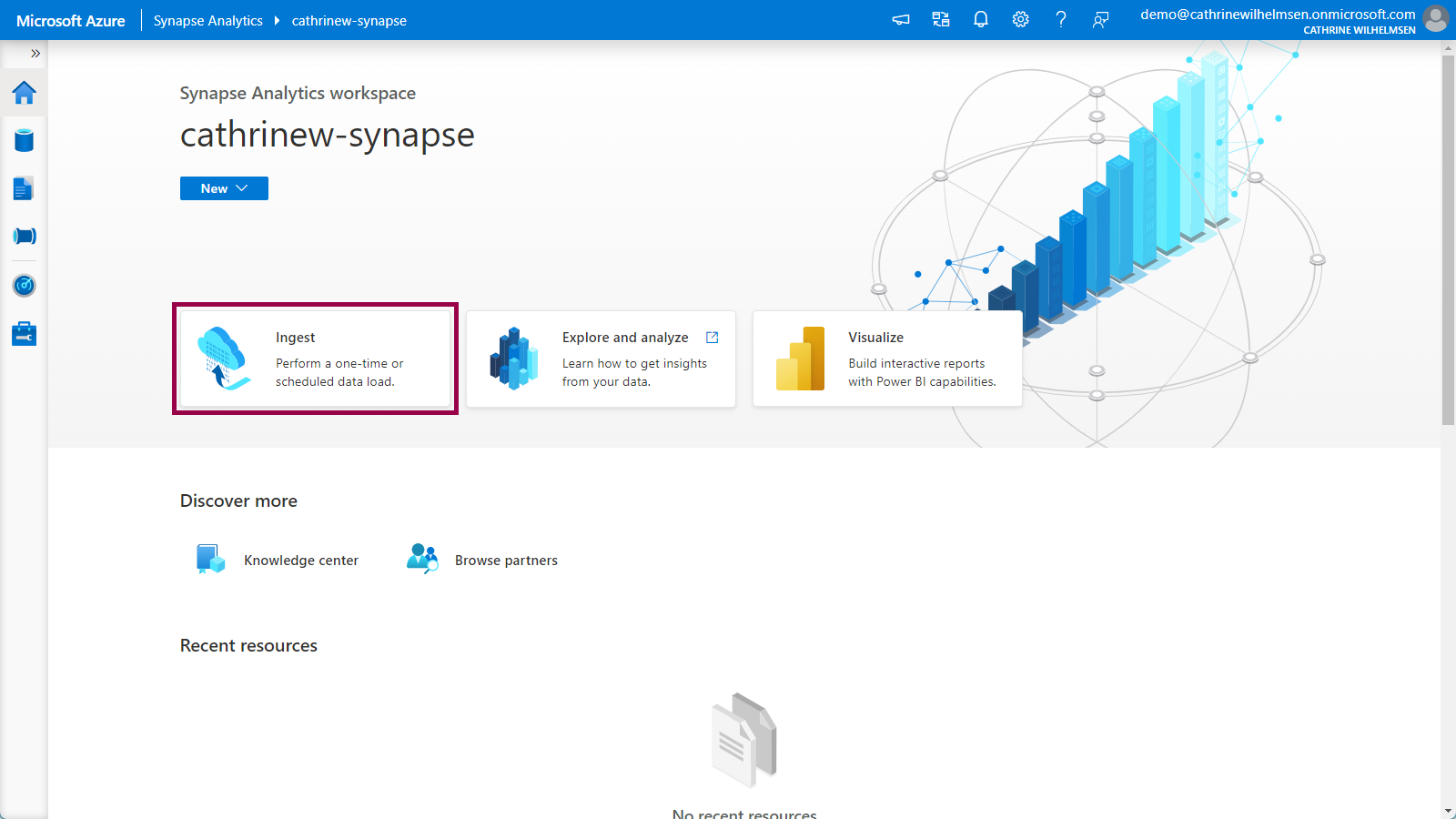Open the Integrate hub pipeline icon
The height and width of the screenshot is (819, 1456).
click(25, 237)
